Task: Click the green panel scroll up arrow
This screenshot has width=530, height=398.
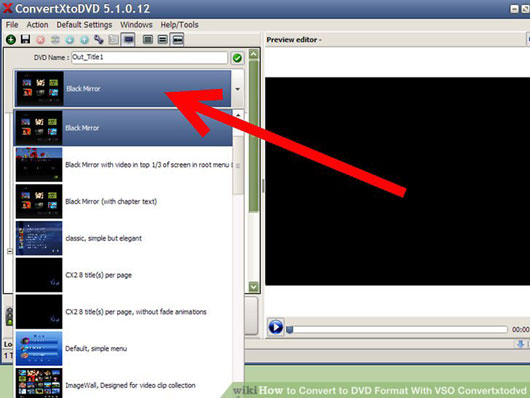Action: (x=254, y=54)
